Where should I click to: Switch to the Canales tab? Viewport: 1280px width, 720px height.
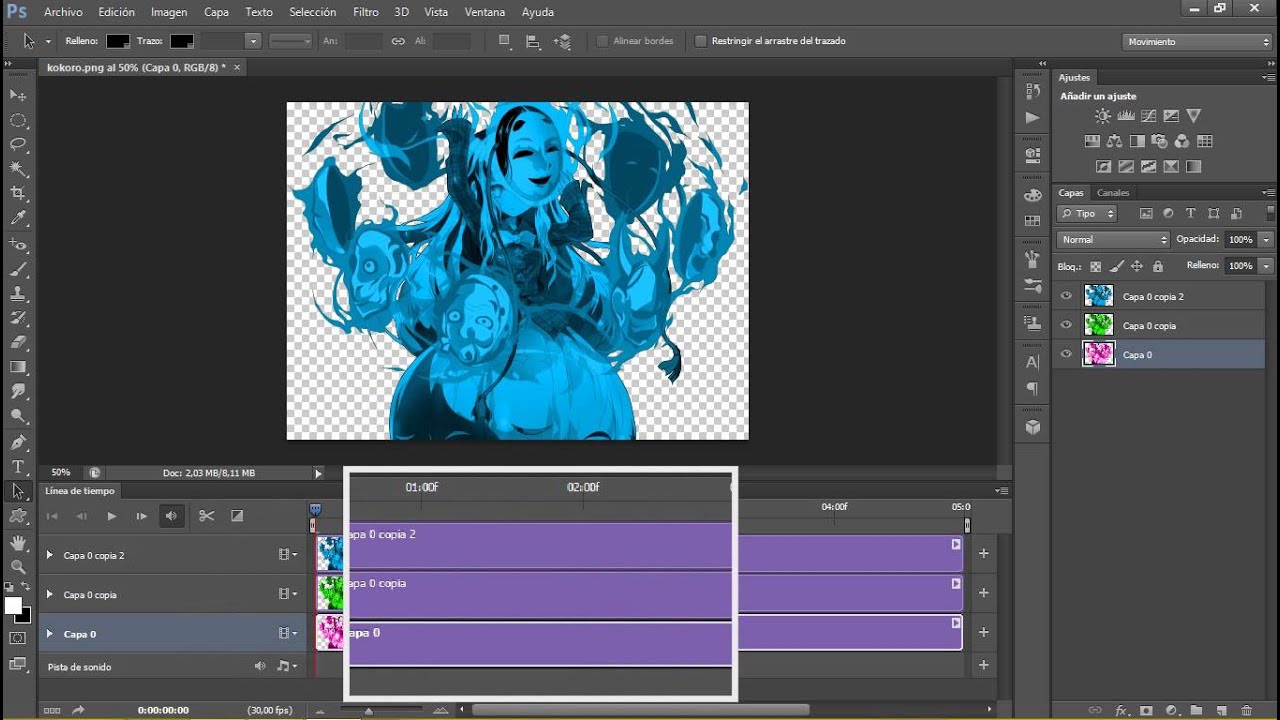[1113, 193]
